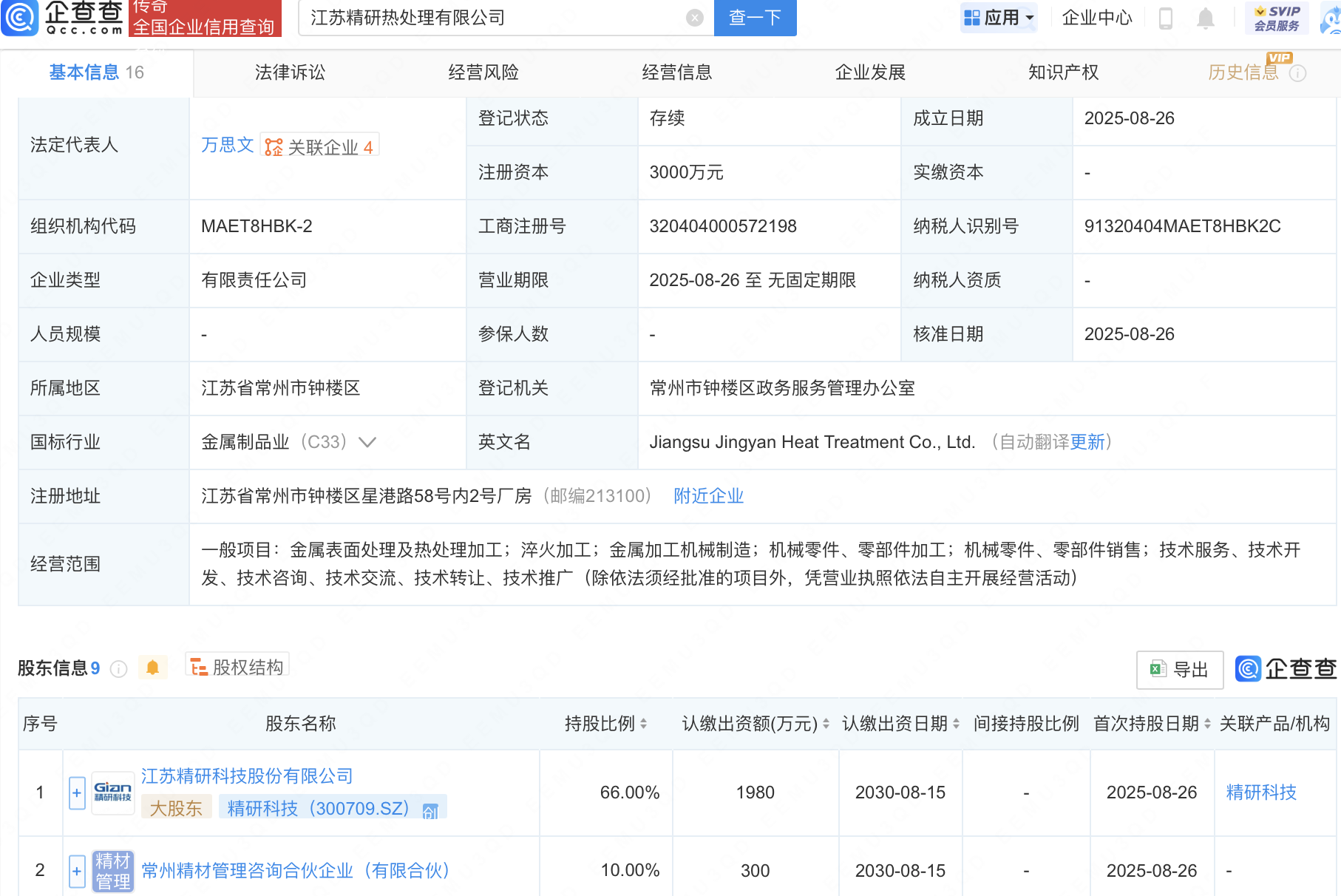
Task: Open the equity structure chart
Action: (x=237, y=668)
